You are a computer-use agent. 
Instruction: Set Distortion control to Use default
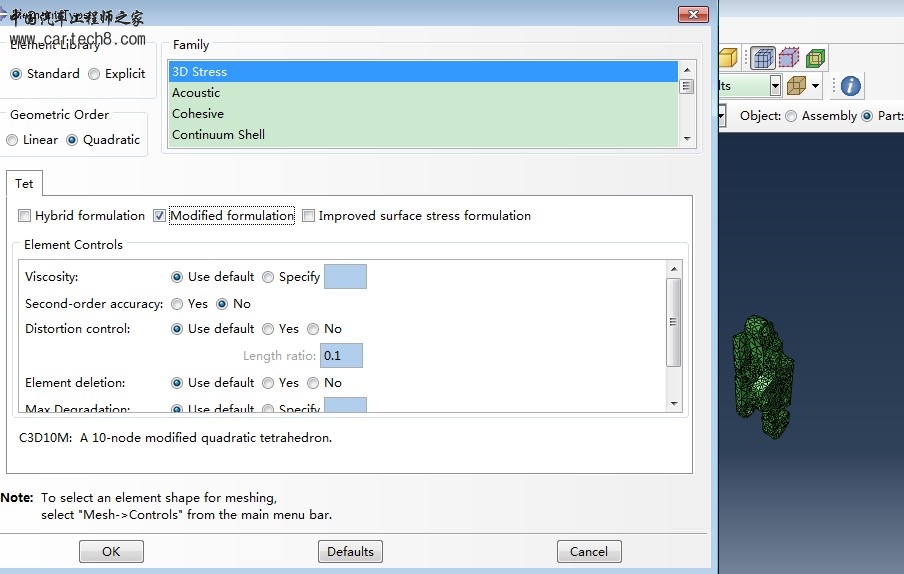click(177, 329)
